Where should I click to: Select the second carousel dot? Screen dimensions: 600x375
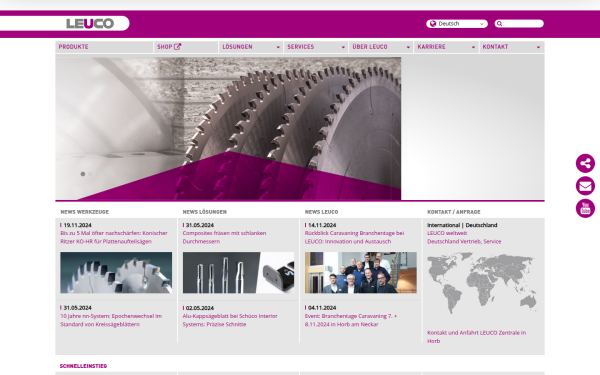[90, 174]
